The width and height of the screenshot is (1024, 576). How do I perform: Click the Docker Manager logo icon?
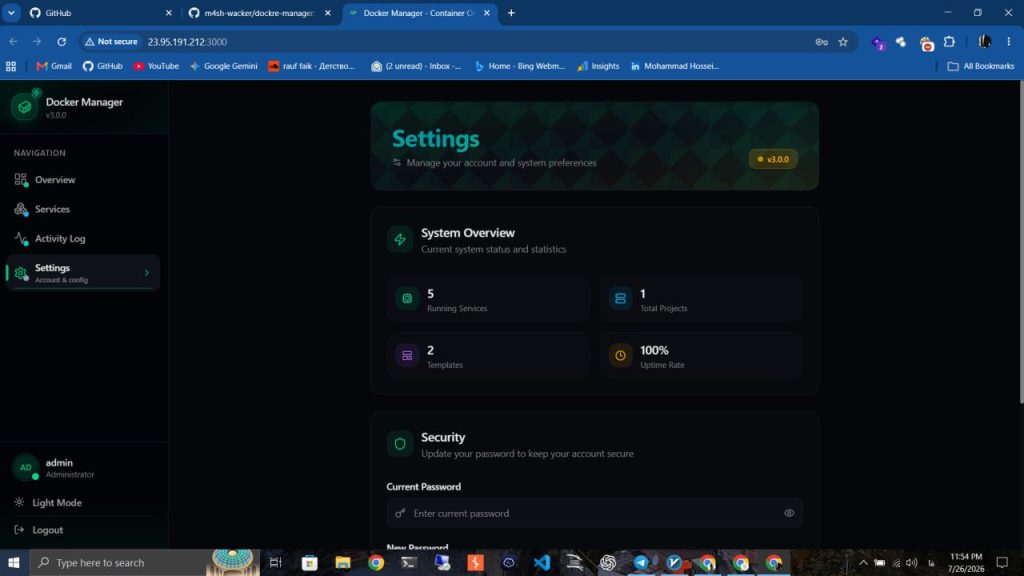(x=25, y=106)
